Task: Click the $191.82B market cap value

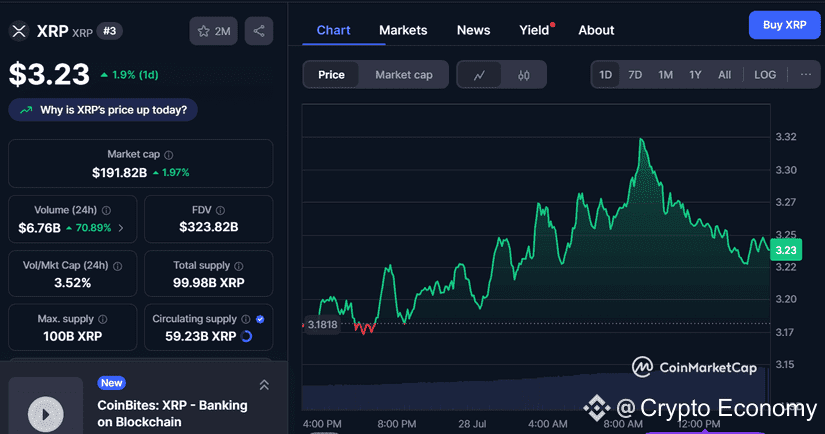Action: coord(119,173)
